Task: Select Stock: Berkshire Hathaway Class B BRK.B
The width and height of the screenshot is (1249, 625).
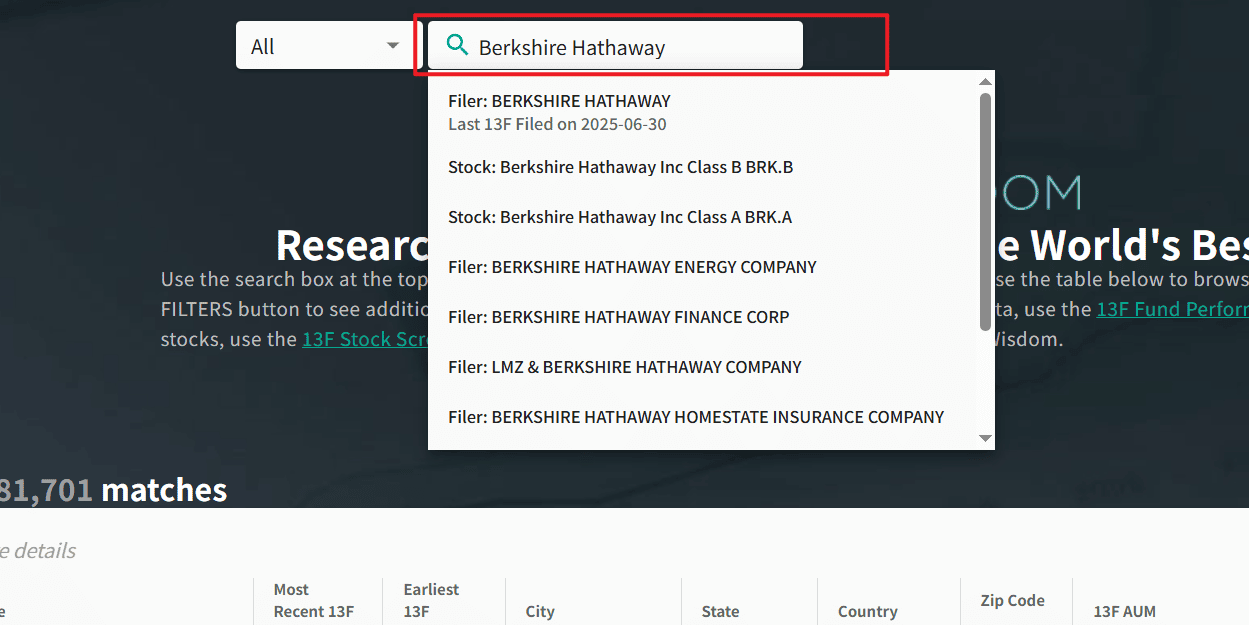Action: point(704,167)
